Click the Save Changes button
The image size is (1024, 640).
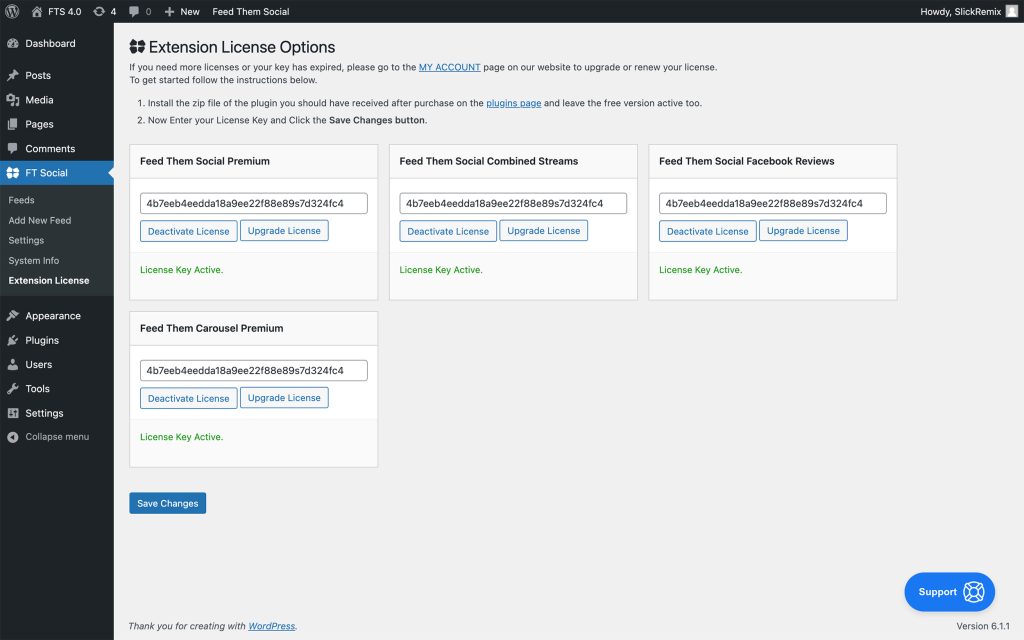(x=168, y=503)
